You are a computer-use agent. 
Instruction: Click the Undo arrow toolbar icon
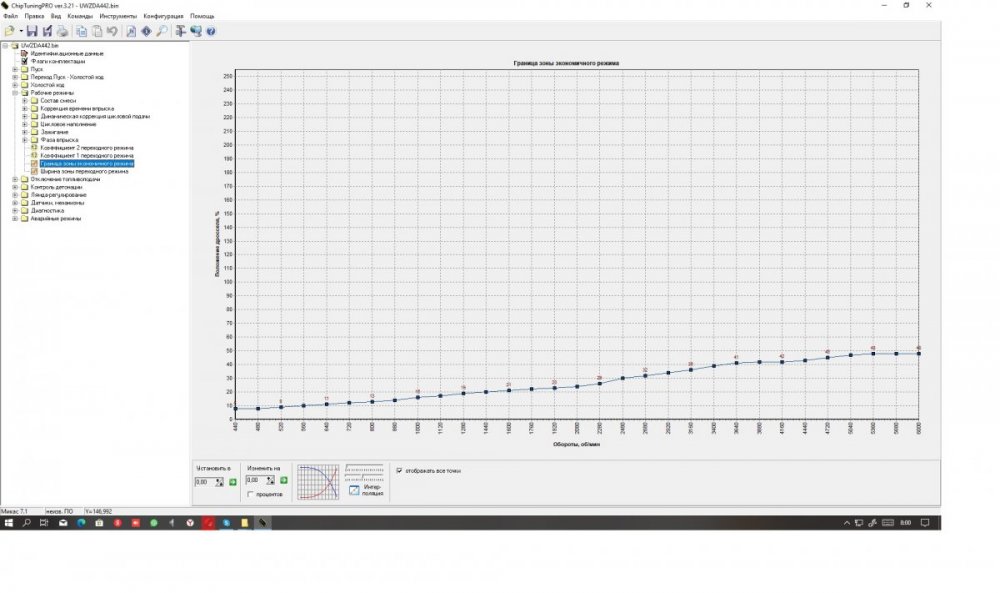[x=111, y=31]
